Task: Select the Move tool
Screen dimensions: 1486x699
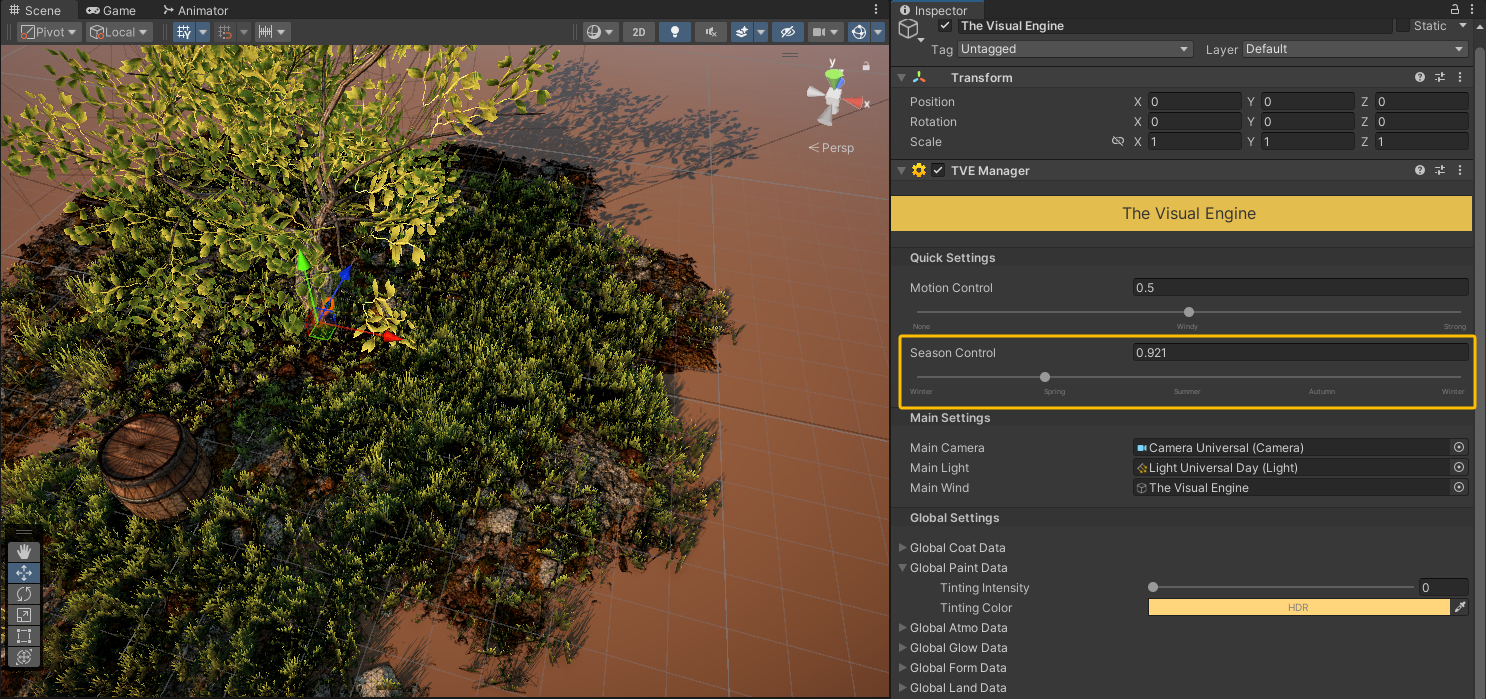Action: tap(25, 573)
